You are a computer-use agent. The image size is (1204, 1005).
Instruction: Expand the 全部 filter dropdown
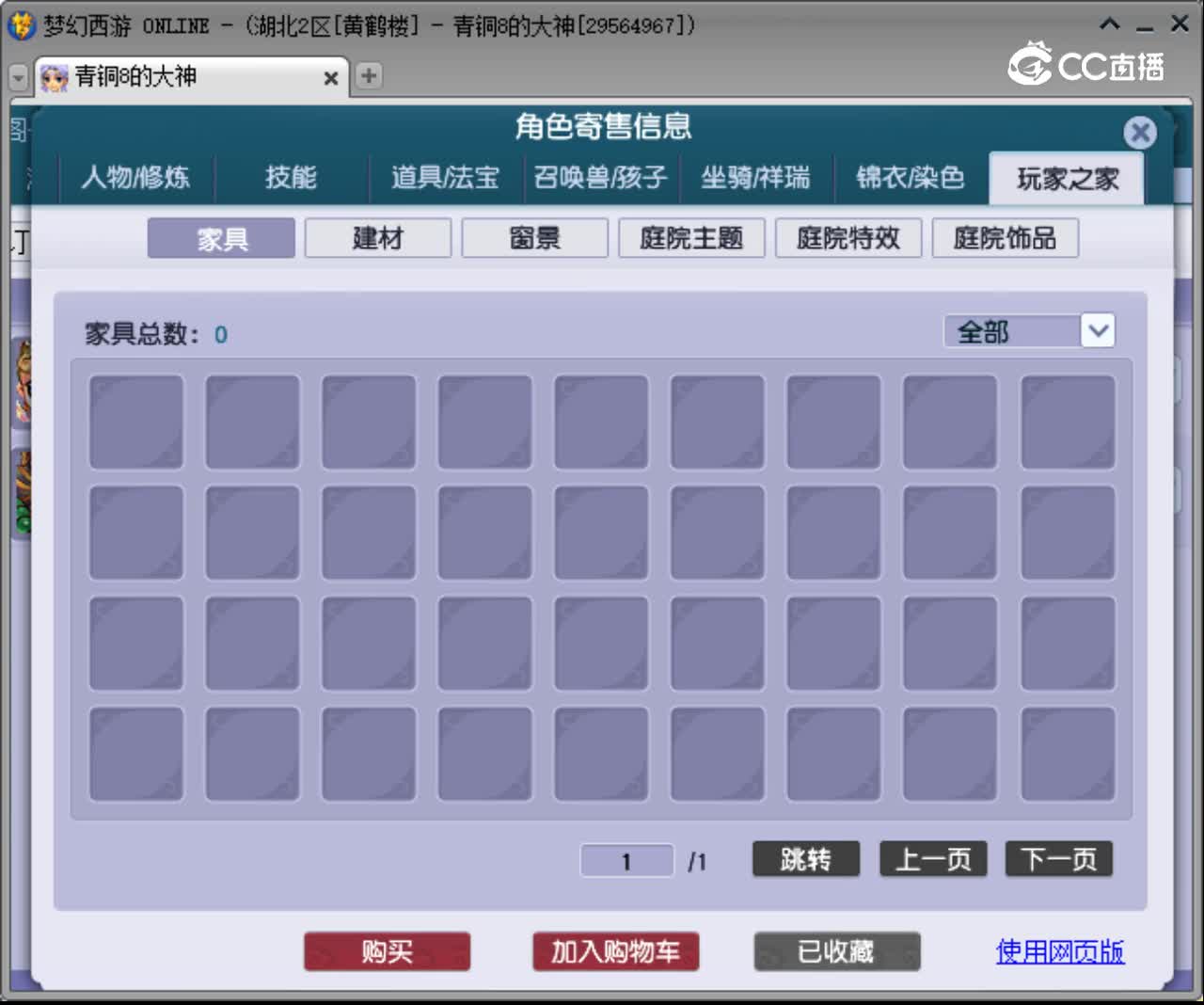pyautogui.click(x=1098, y=331)
